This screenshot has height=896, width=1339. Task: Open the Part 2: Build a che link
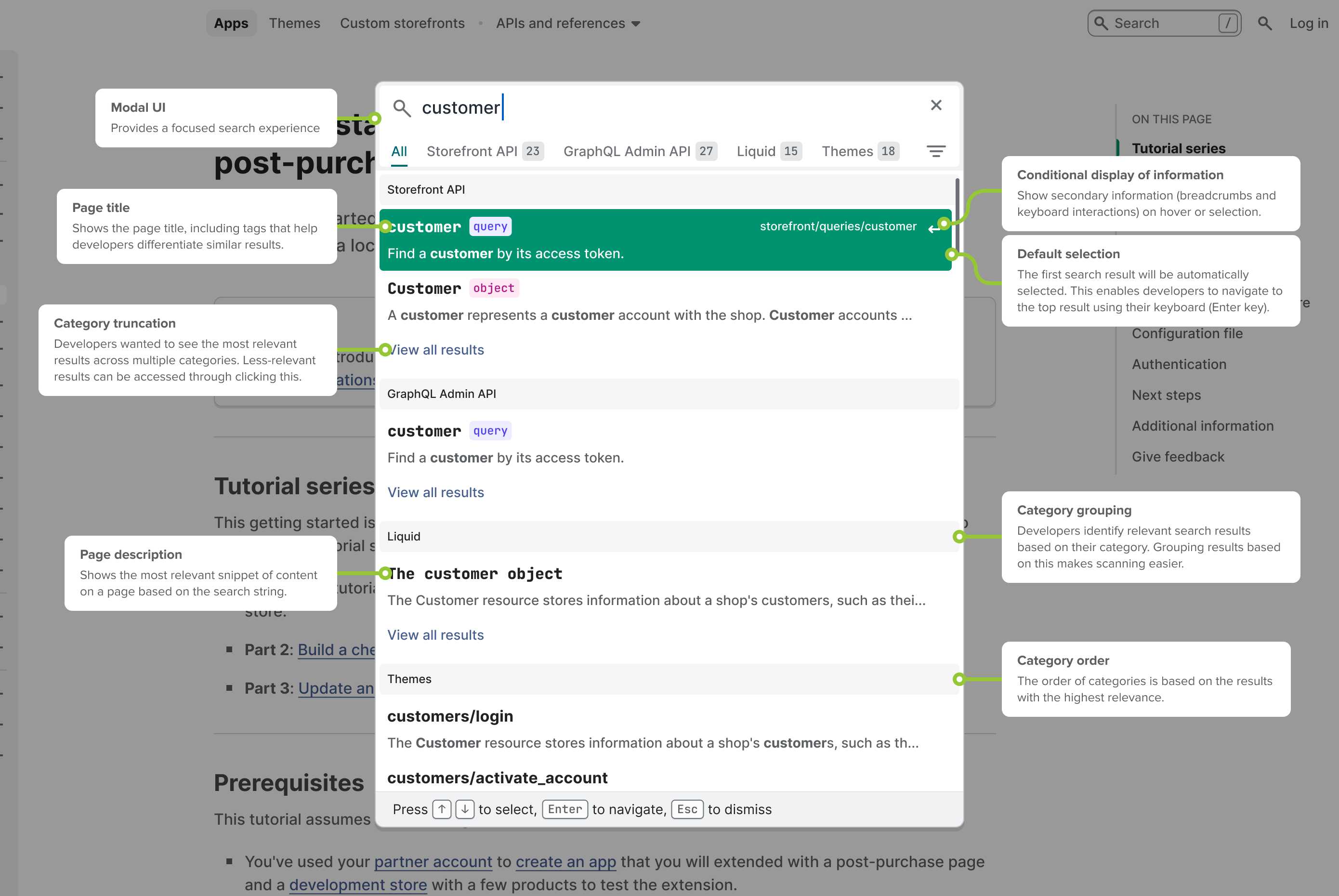pyautogui.click(x=337, y=650)
